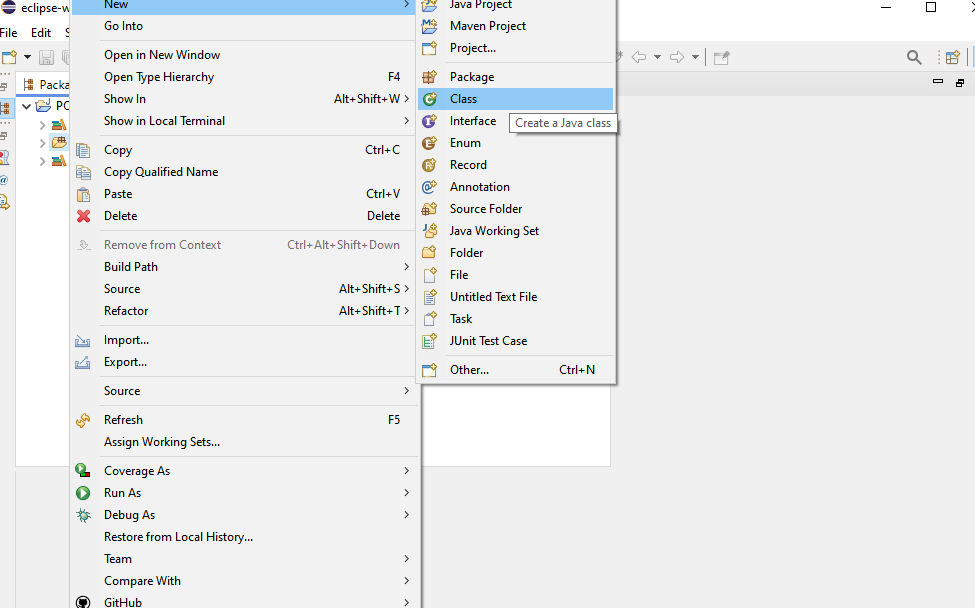975x608 pixels.
Task: Click the Export icon
Action: point(83,362)
